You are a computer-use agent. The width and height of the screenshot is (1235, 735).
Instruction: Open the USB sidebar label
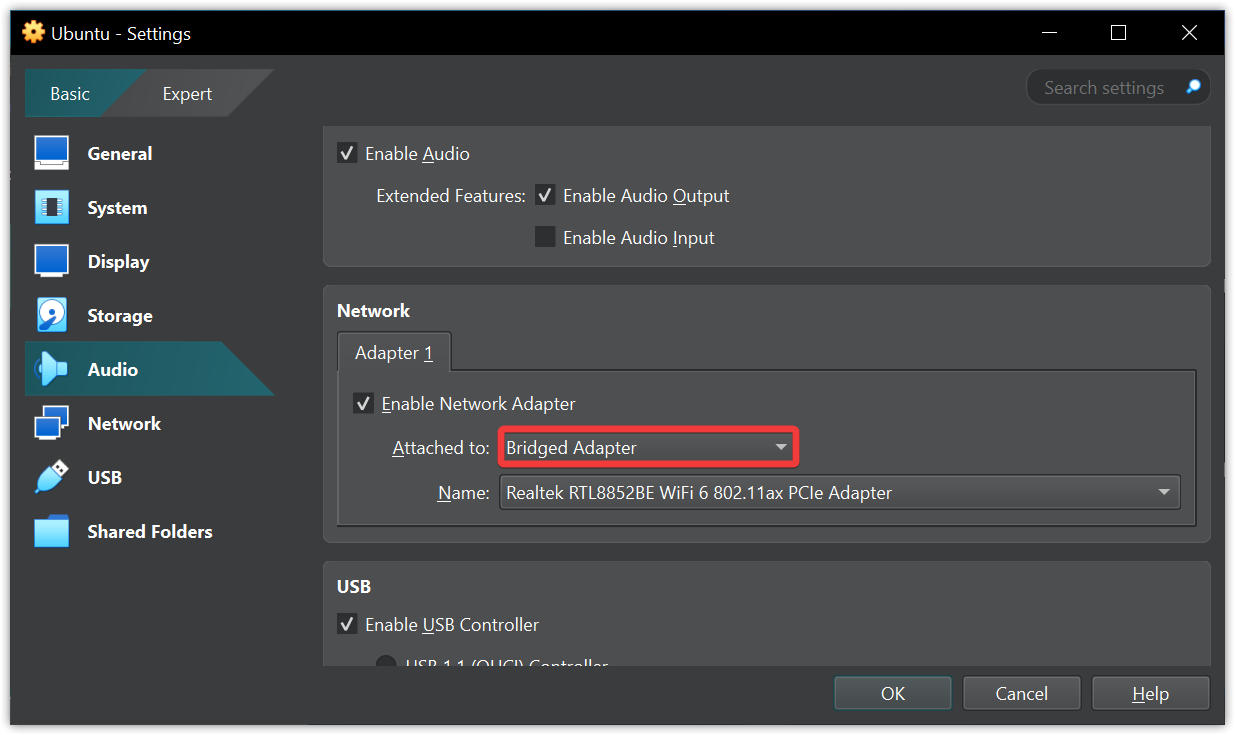(x=104, y=478)
